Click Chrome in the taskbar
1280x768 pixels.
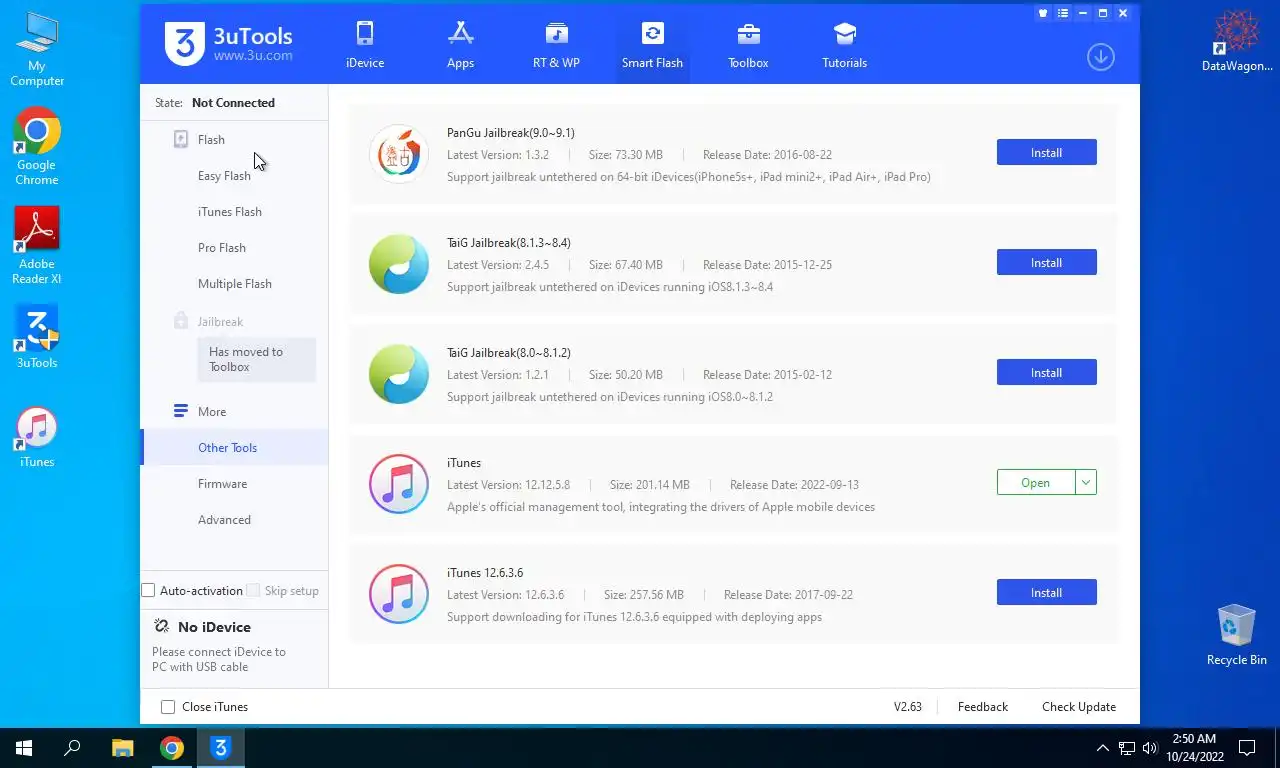[172, 747]
